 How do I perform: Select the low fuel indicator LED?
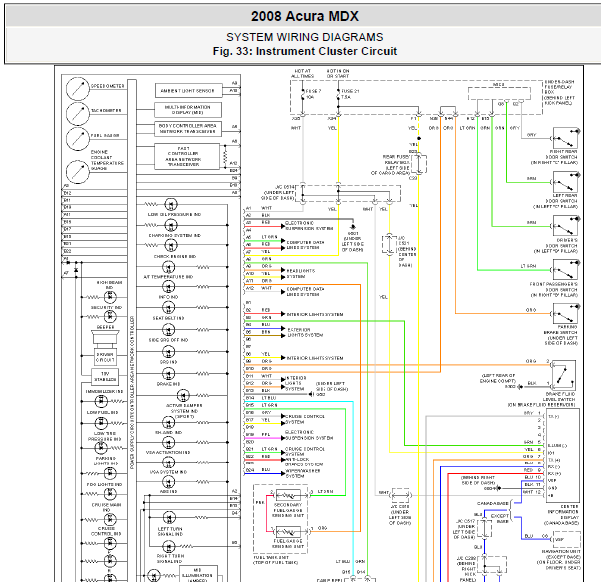[101, 423]
